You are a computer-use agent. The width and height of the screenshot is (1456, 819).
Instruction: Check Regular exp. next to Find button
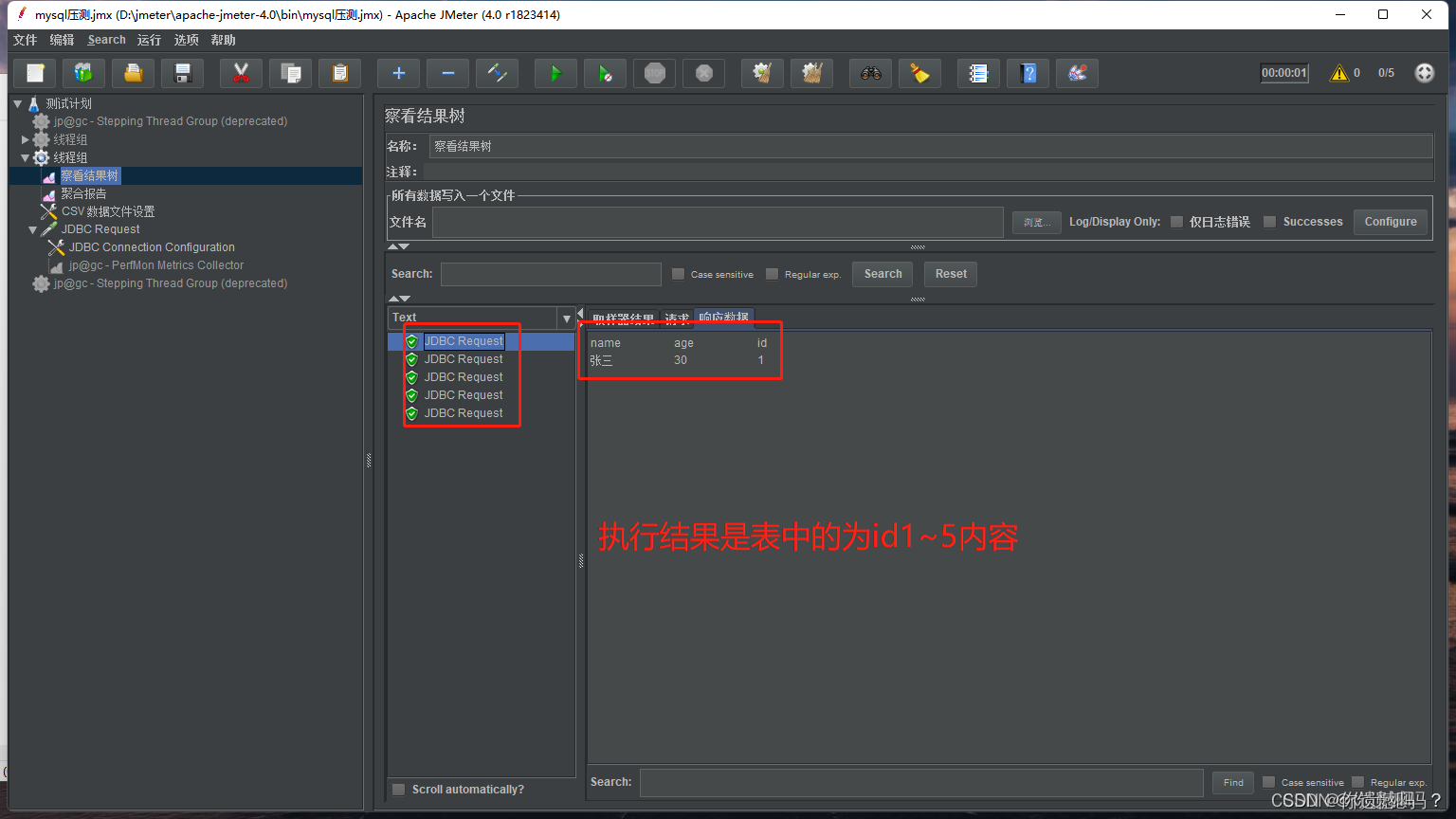pyautogui.click(x=1357, y=782)
